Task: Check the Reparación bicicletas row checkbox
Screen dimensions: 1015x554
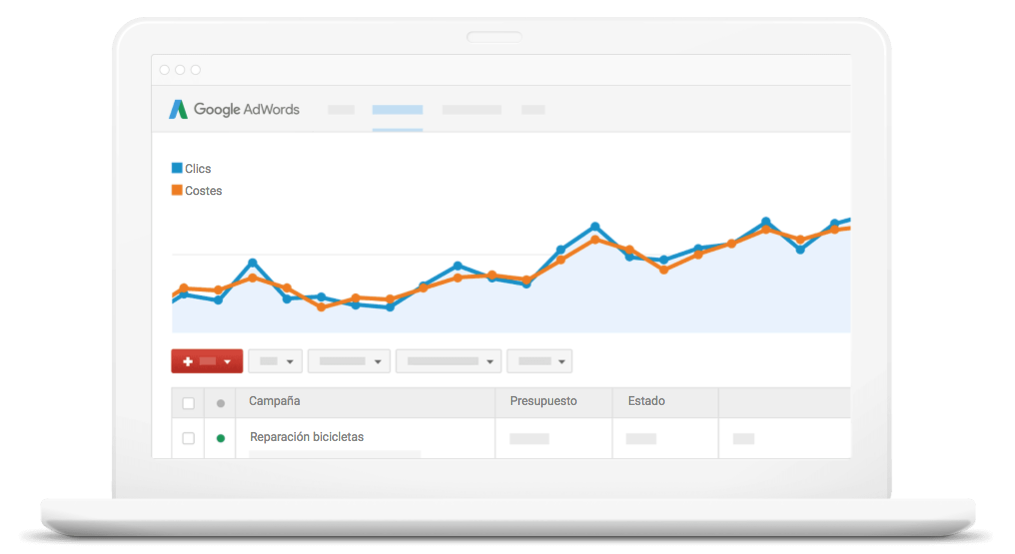Action: point(188,438)
